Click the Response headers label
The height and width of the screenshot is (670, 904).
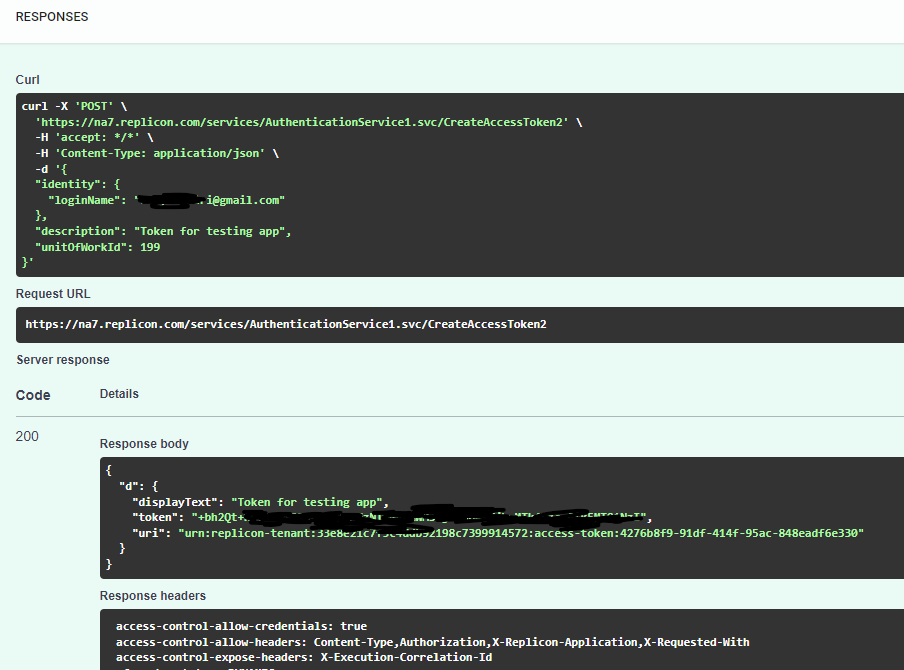[153, 596]
